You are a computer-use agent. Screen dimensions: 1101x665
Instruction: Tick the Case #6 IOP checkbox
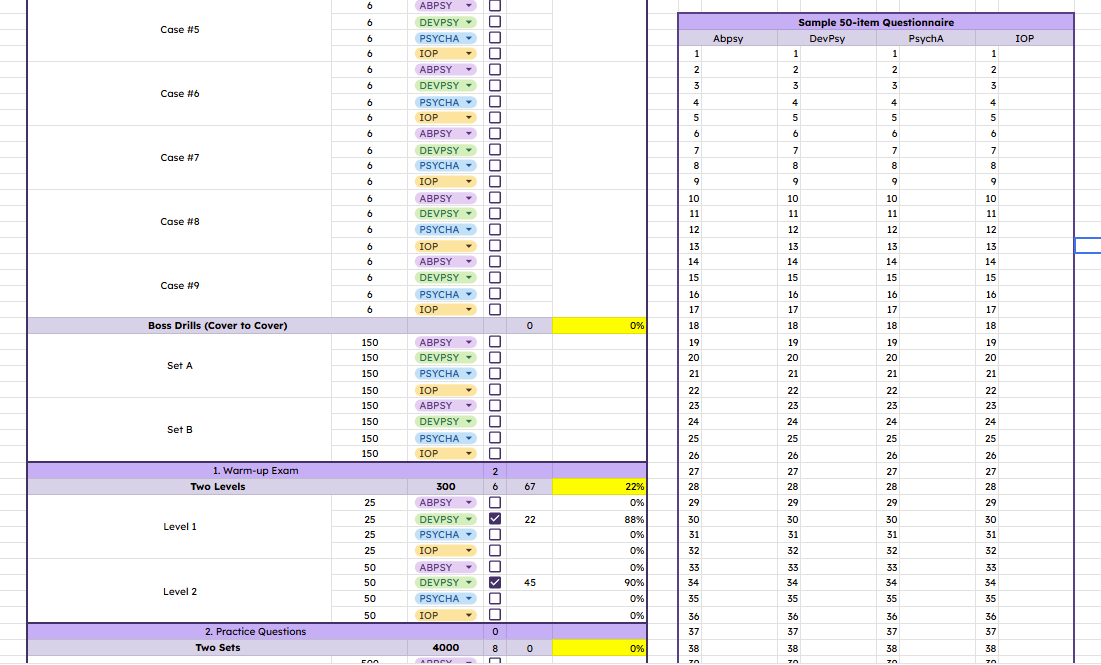click(x=495, y=117)
